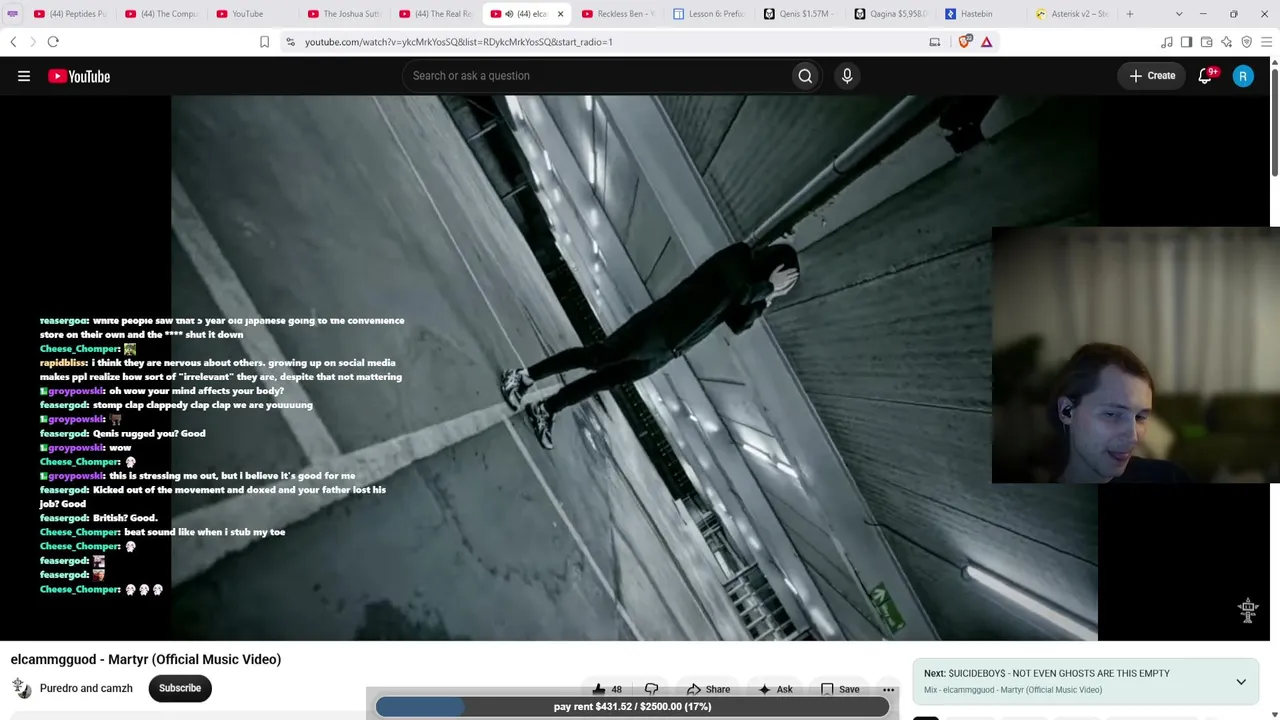The height and width of the screenshot is (720, 1280).
Task: Switch to the Lesson 6 tab
Action: (x=709, y=14)
